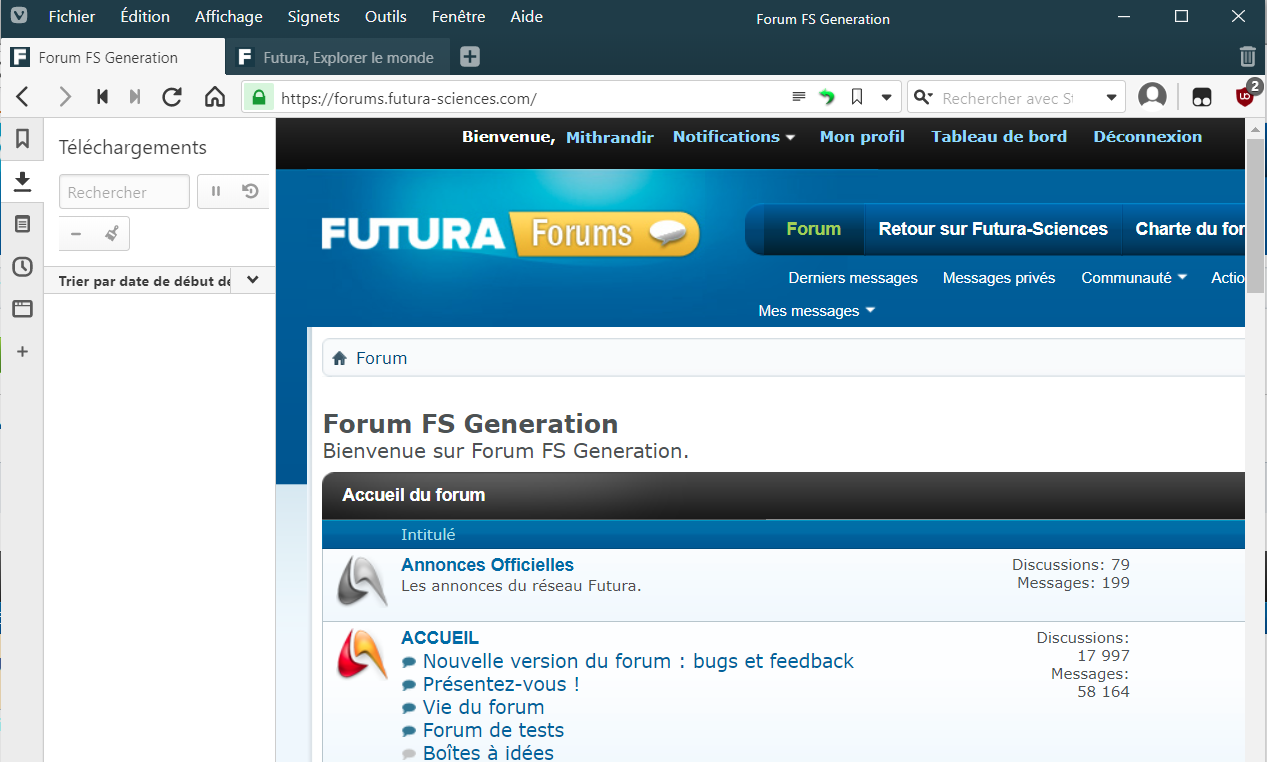The height and width of the screenshot is (762, 1267).
Task: Click the Déconnexion link
Action: [1148, 137]
